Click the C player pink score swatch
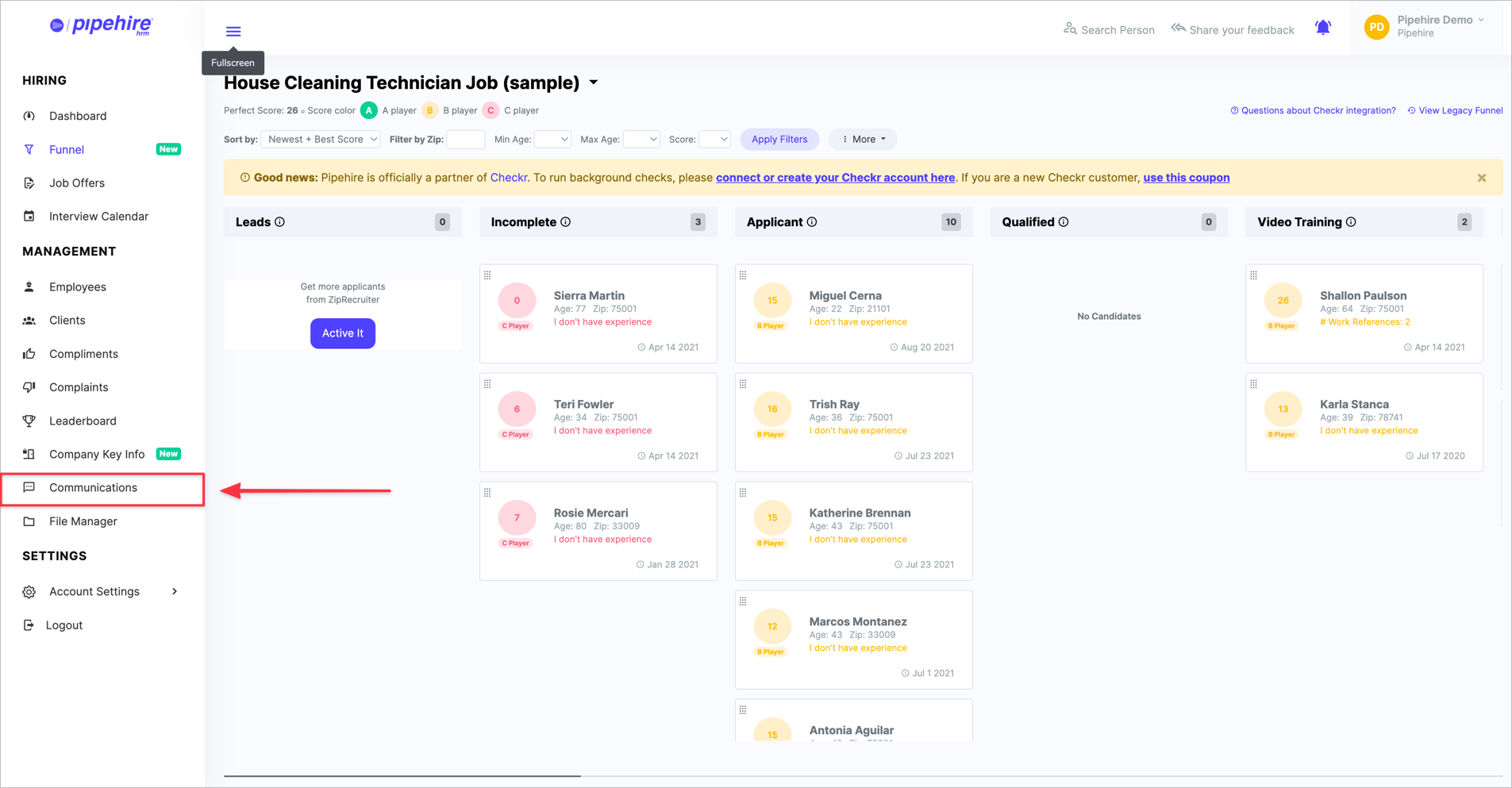 pyautogui.click(x=491, y=110)
